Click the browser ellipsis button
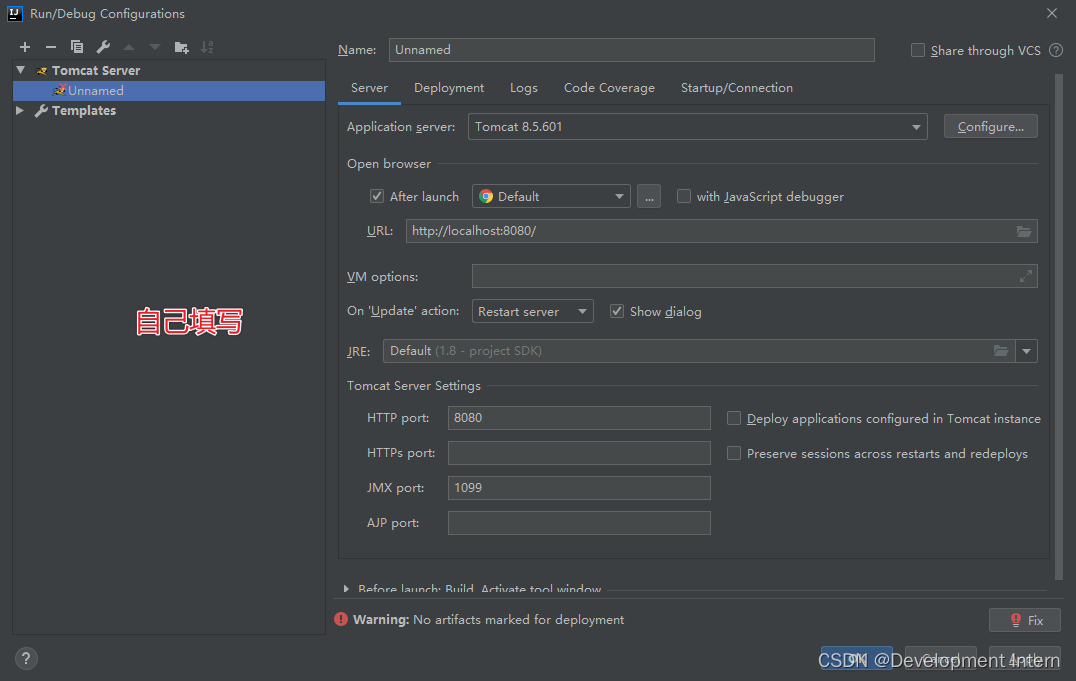 pos(648,196)
